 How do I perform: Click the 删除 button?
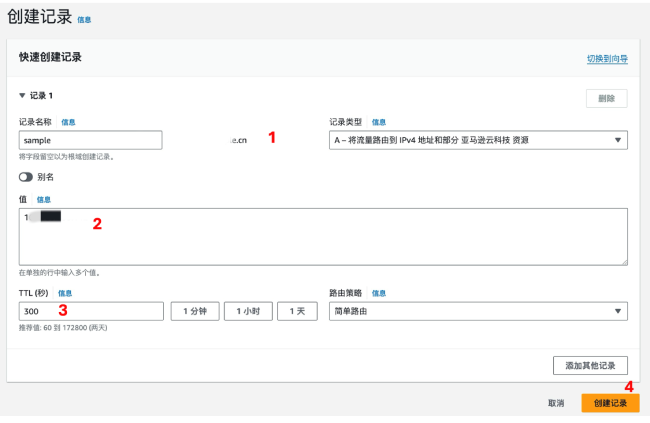[x=606, y=98]
